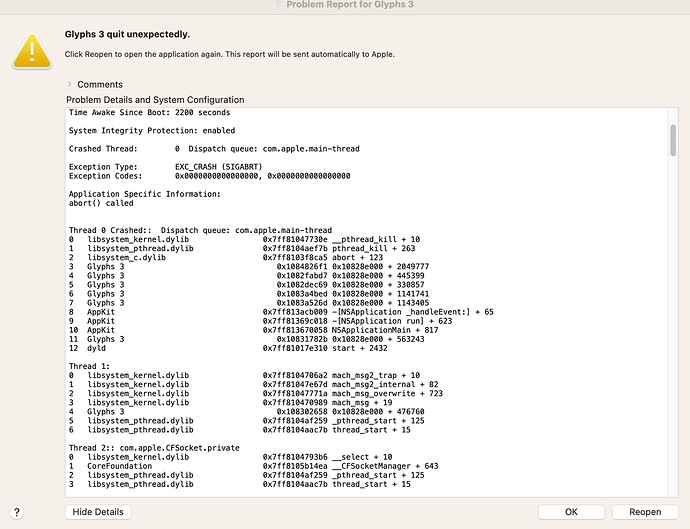Viewport: 690px width, 529px height.
Task: Click 'Time Awake Since Boot: 2200 seconds' line
Action: pos(150,112)
